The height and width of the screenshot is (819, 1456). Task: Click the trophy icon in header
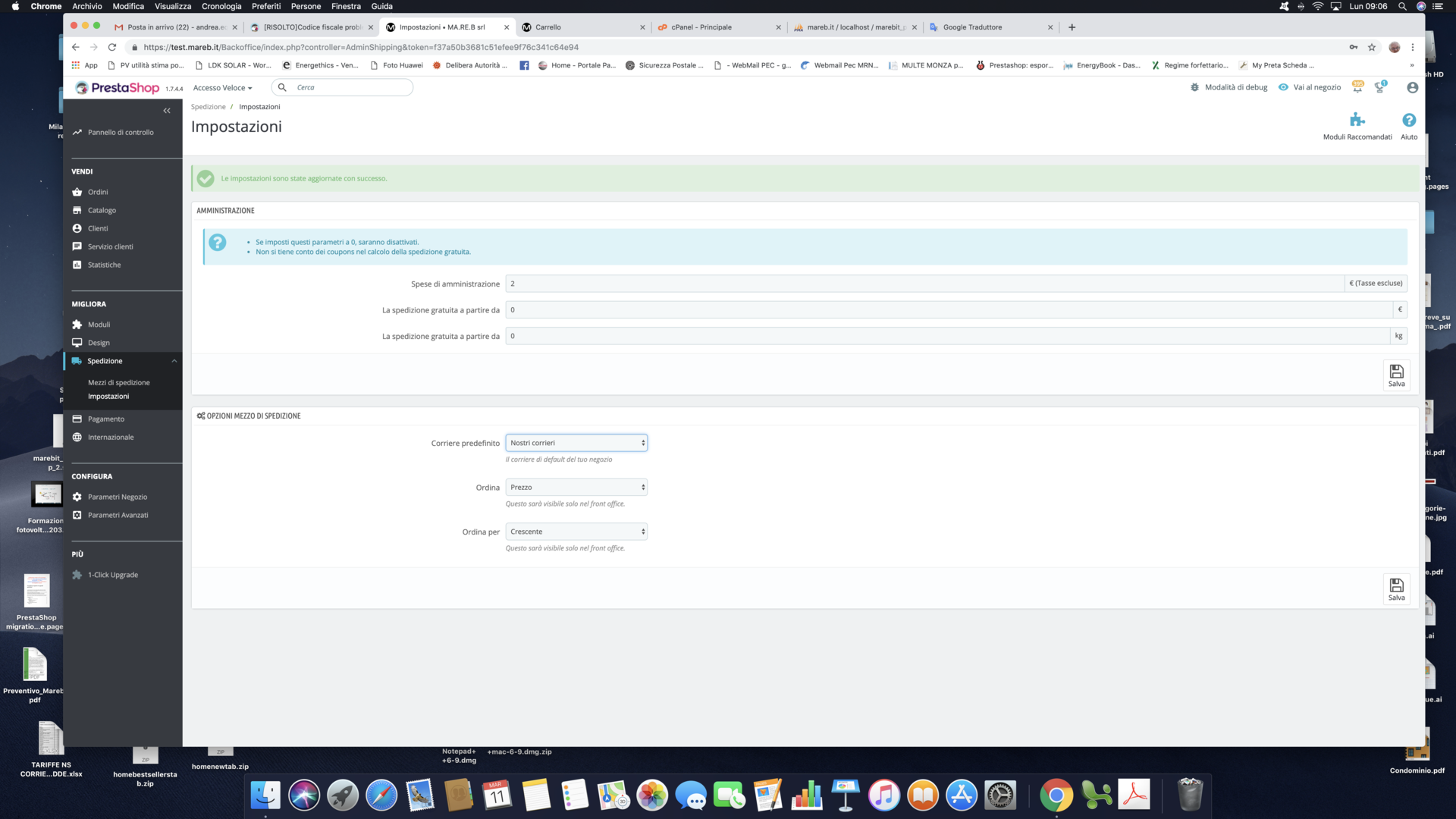[x=1379, y=88]
